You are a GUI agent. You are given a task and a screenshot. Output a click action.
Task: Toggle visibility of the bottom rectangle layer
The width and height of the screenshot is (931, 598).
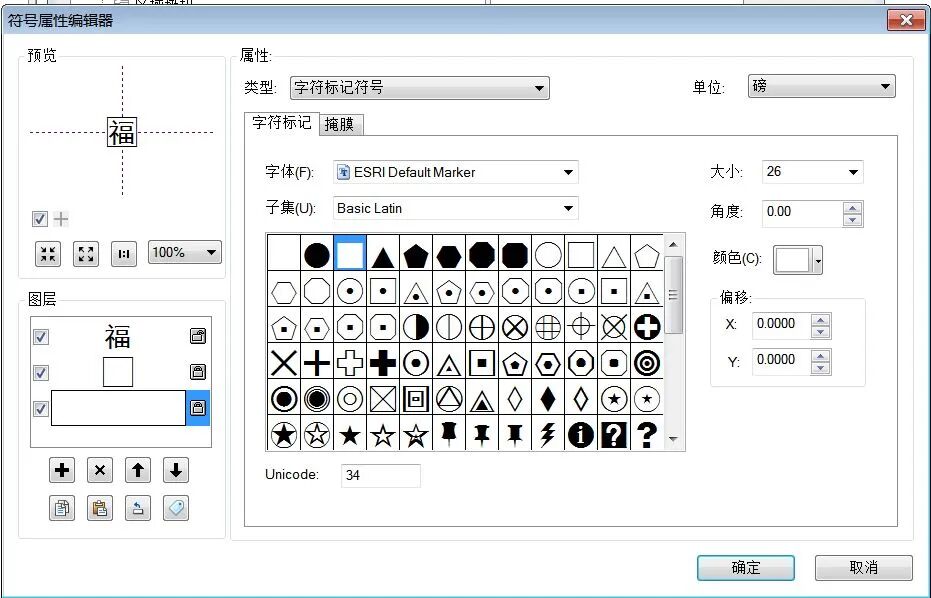point(40,409)
